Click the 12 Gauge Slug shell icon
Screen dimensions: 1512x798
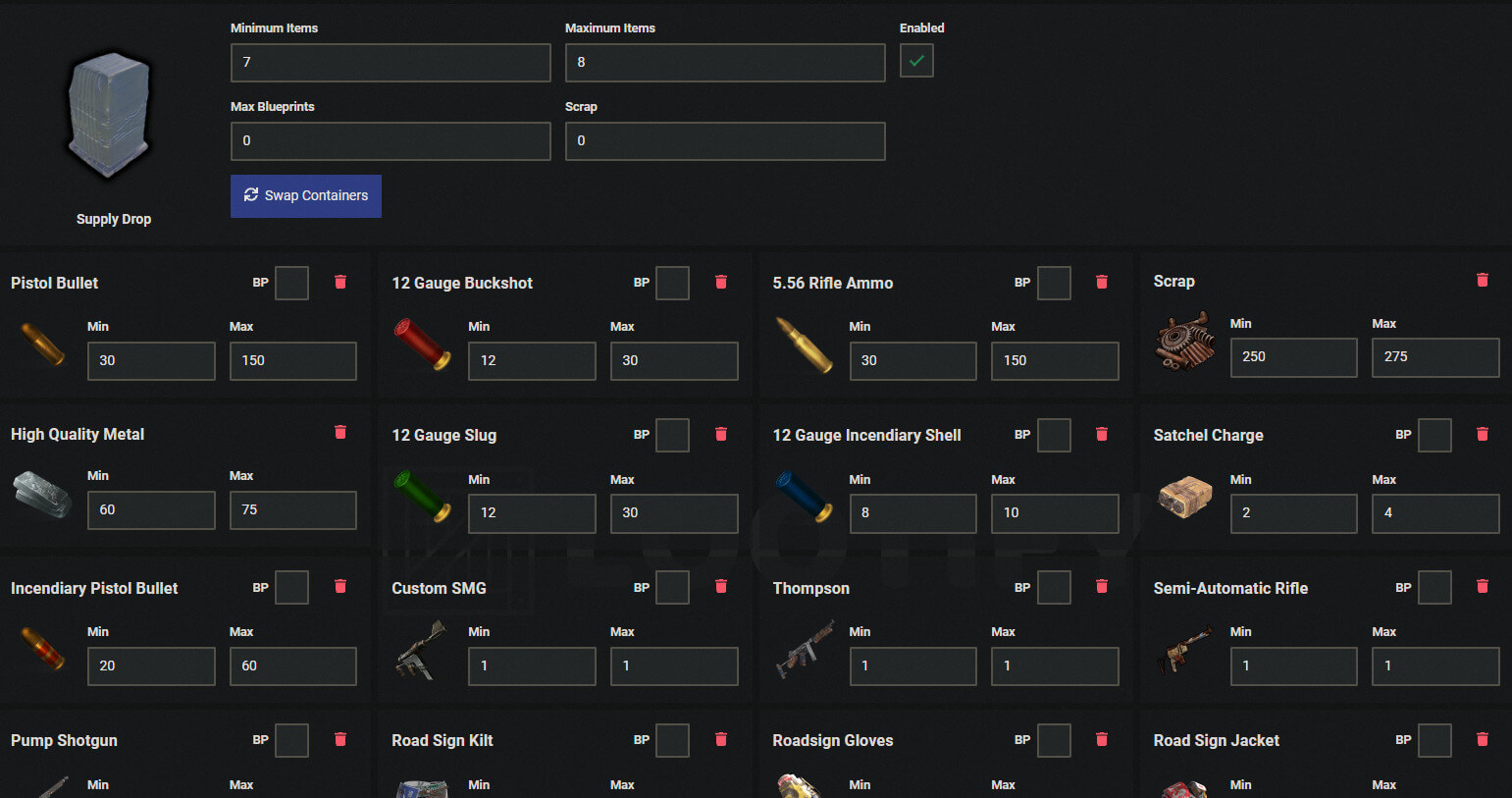coord(422,498)
